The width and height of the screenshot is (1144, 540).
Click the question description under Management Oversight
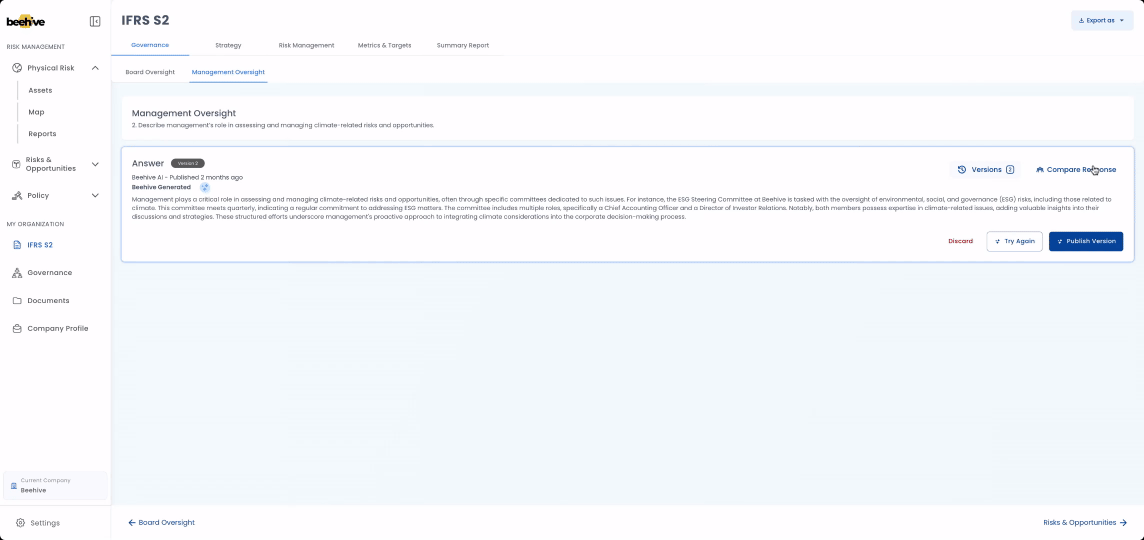coord(283,126)
